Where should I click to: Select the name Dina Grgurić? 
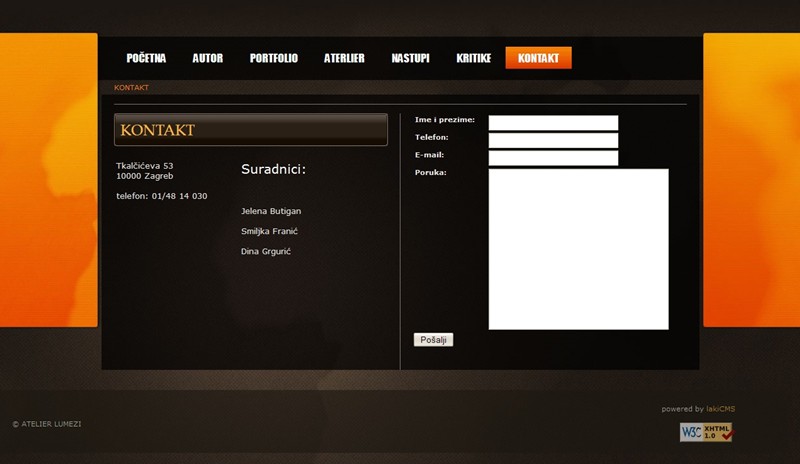[265, 252]
